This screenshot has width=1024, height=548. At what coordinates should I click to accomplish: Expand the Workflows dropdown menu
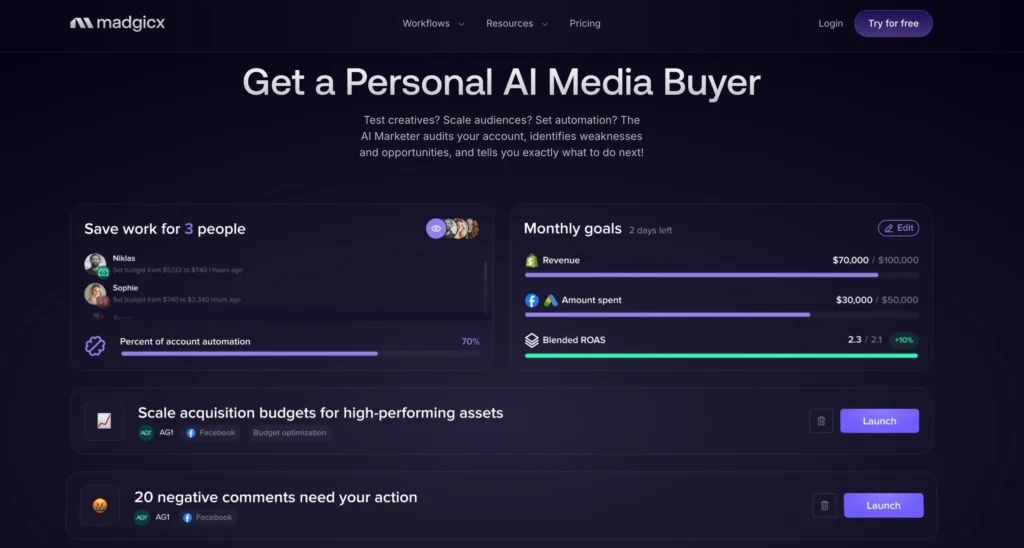pyautogui.click(x=433, y=23)
